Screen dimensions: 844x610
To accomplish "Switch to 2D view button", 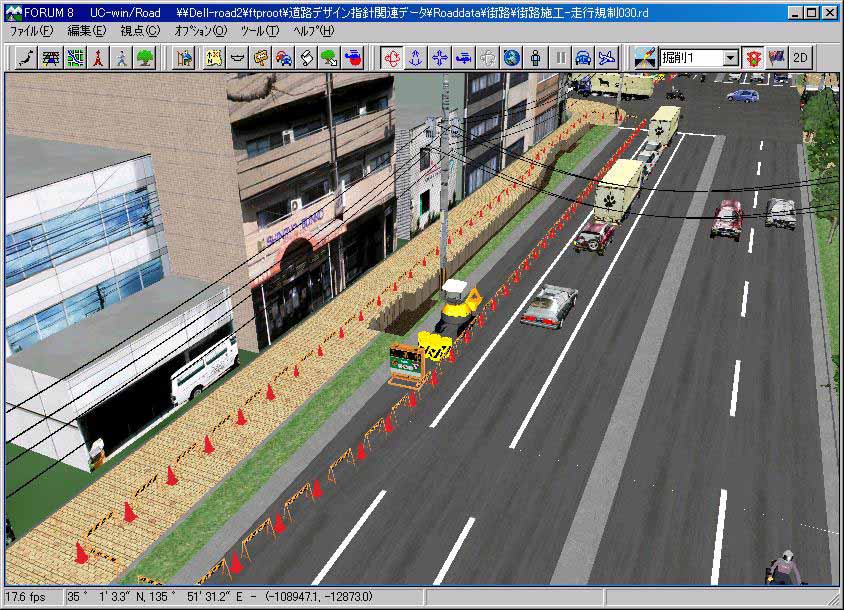I will (800, 58).
